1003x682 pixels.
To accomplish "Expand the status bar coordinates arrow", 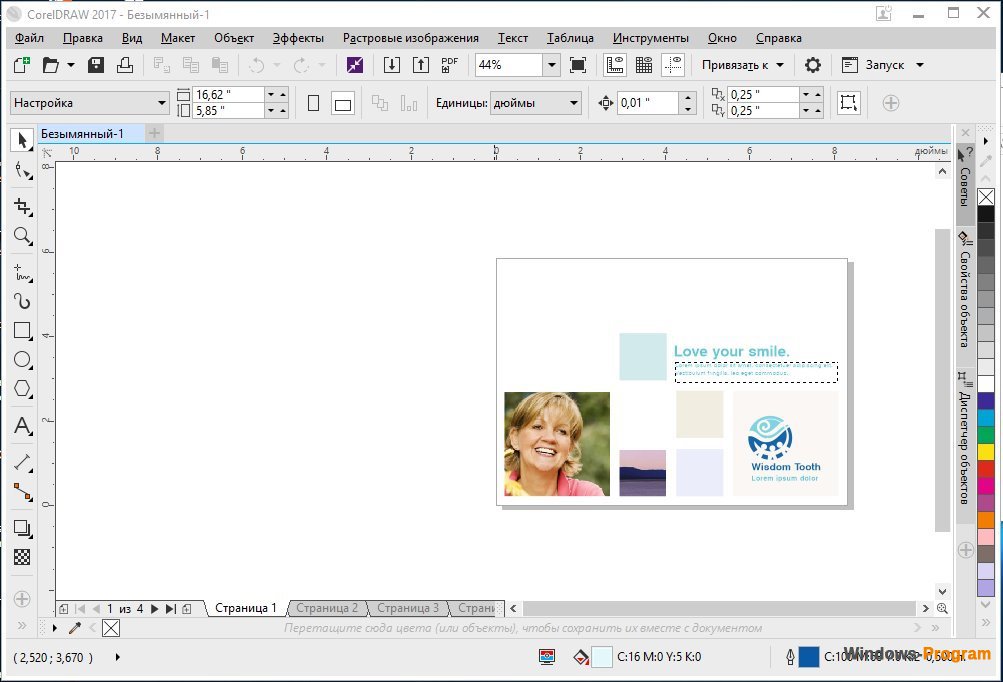I will (117, 656).
